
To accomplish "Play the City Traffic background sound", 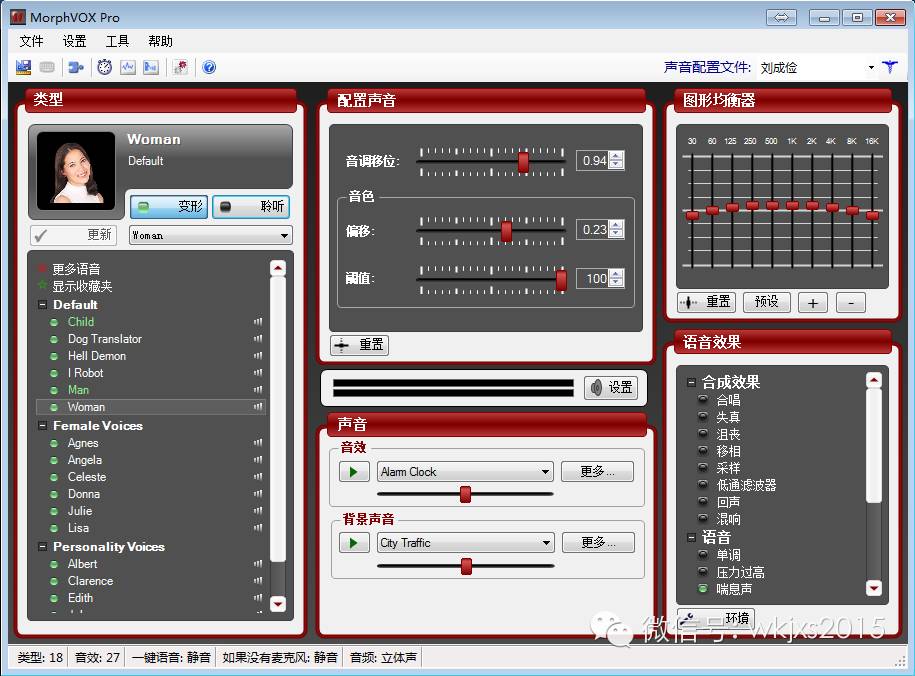I will [354, 543].
